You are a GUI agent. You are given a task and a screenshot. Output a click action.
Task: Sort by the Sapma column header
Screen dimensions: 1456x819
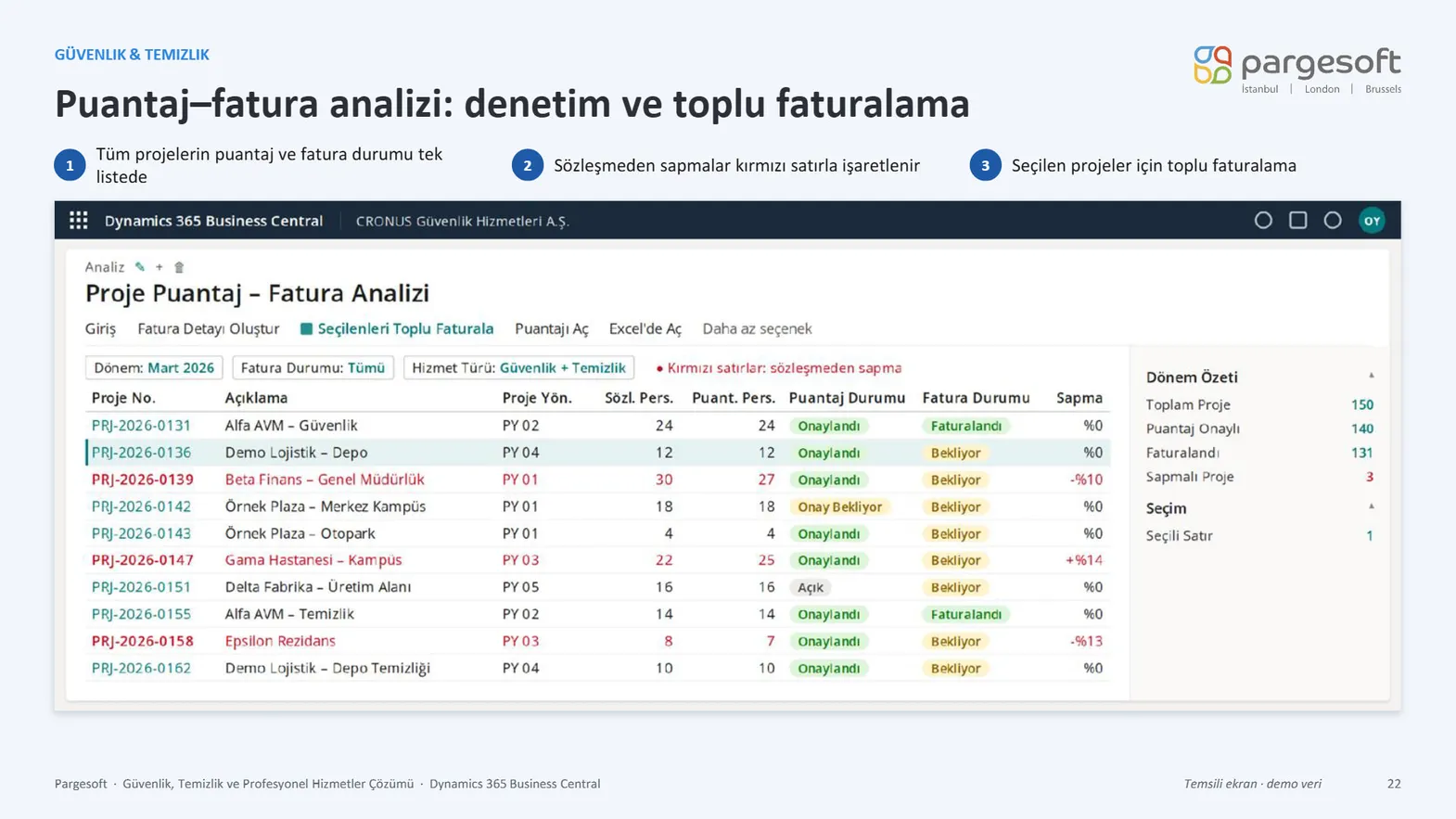point(1079,398)
